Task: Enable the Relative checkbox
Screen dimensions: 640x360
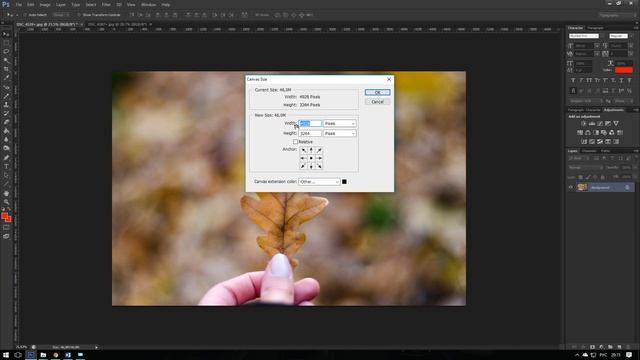Action: pyautogui.click(x=295, y=142)
